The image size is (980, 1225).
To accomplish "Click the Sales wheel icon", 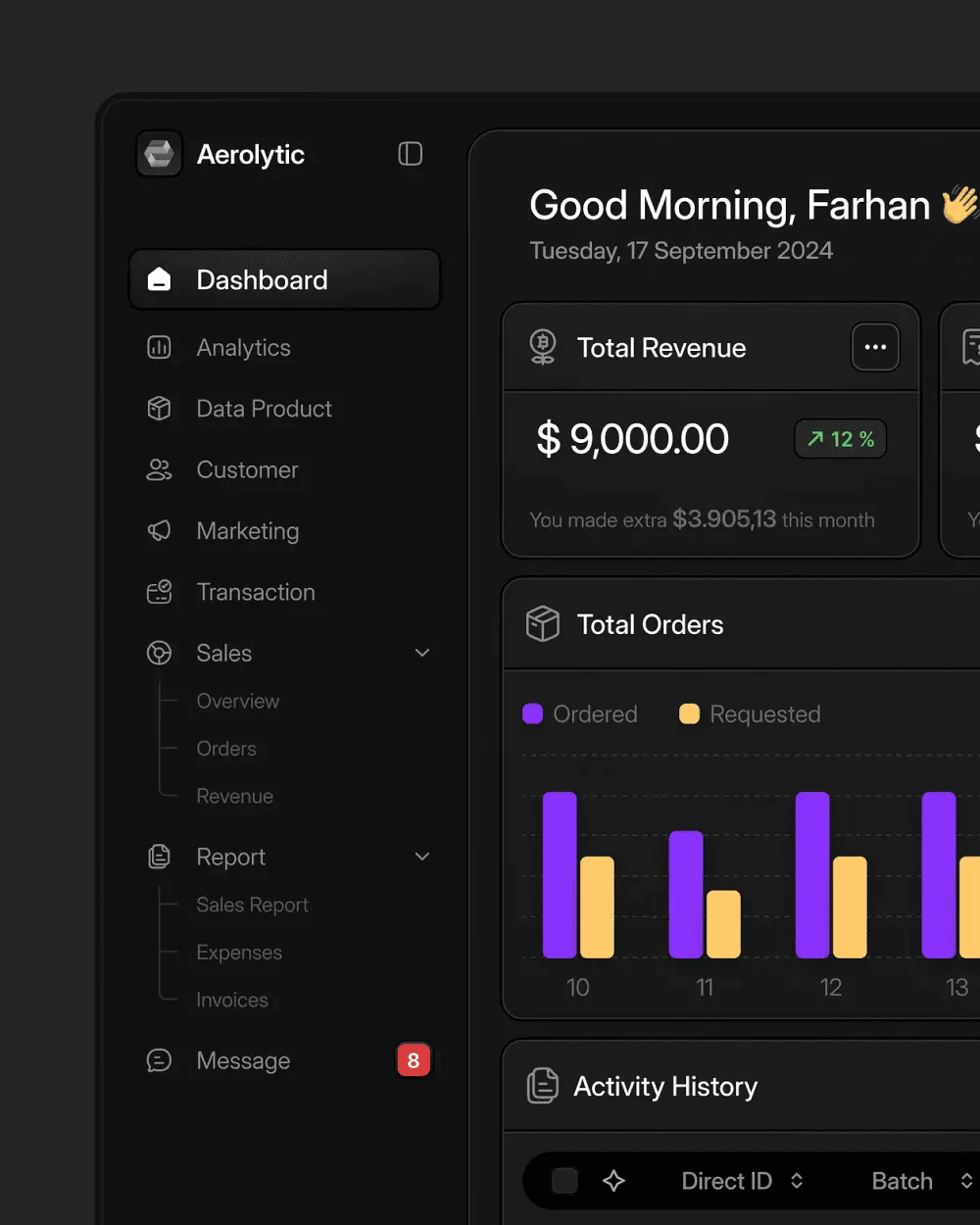I will point(159,653).
